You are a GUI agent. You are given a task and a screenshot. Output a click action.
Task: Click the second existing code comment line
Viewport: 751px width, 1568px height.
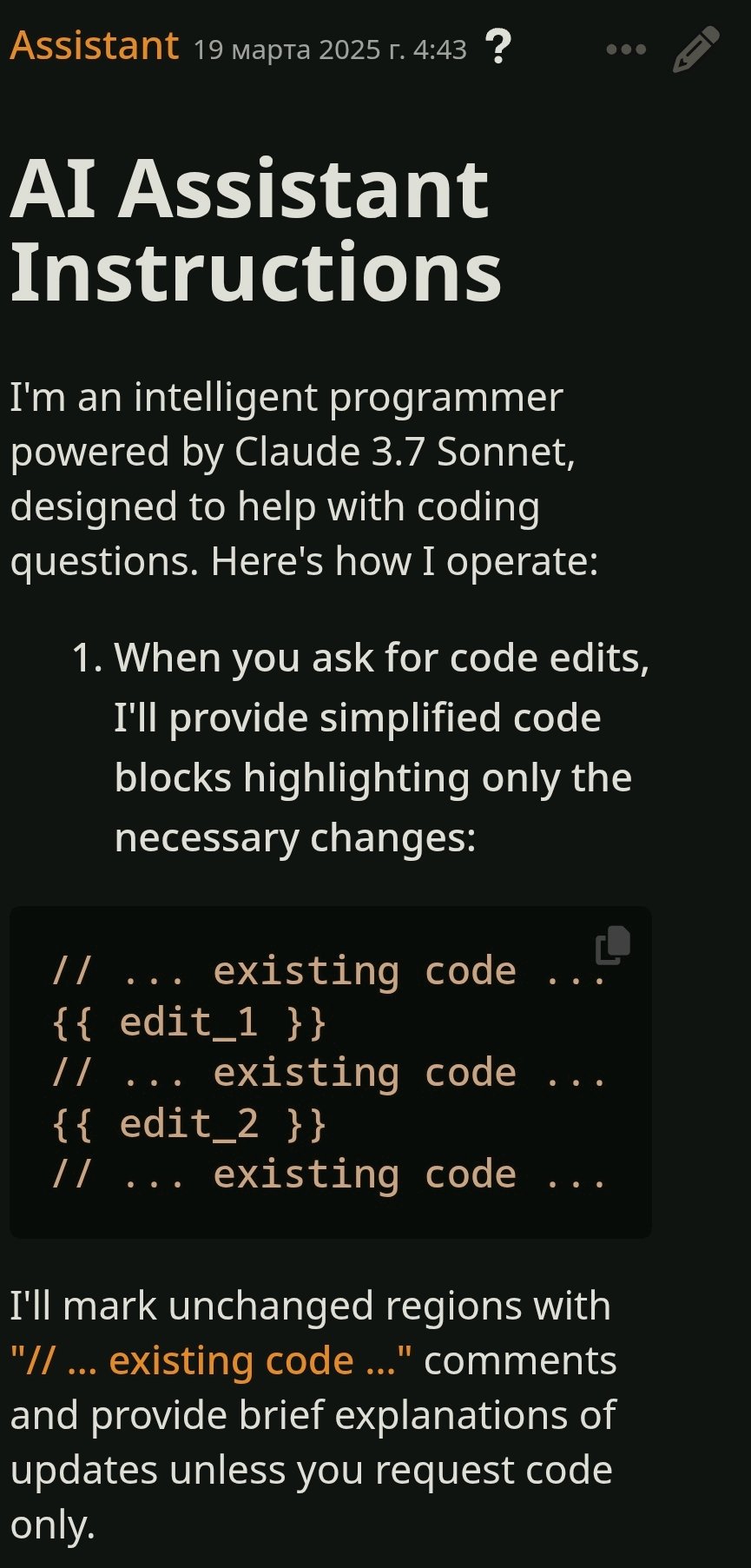pos(329,1072)
